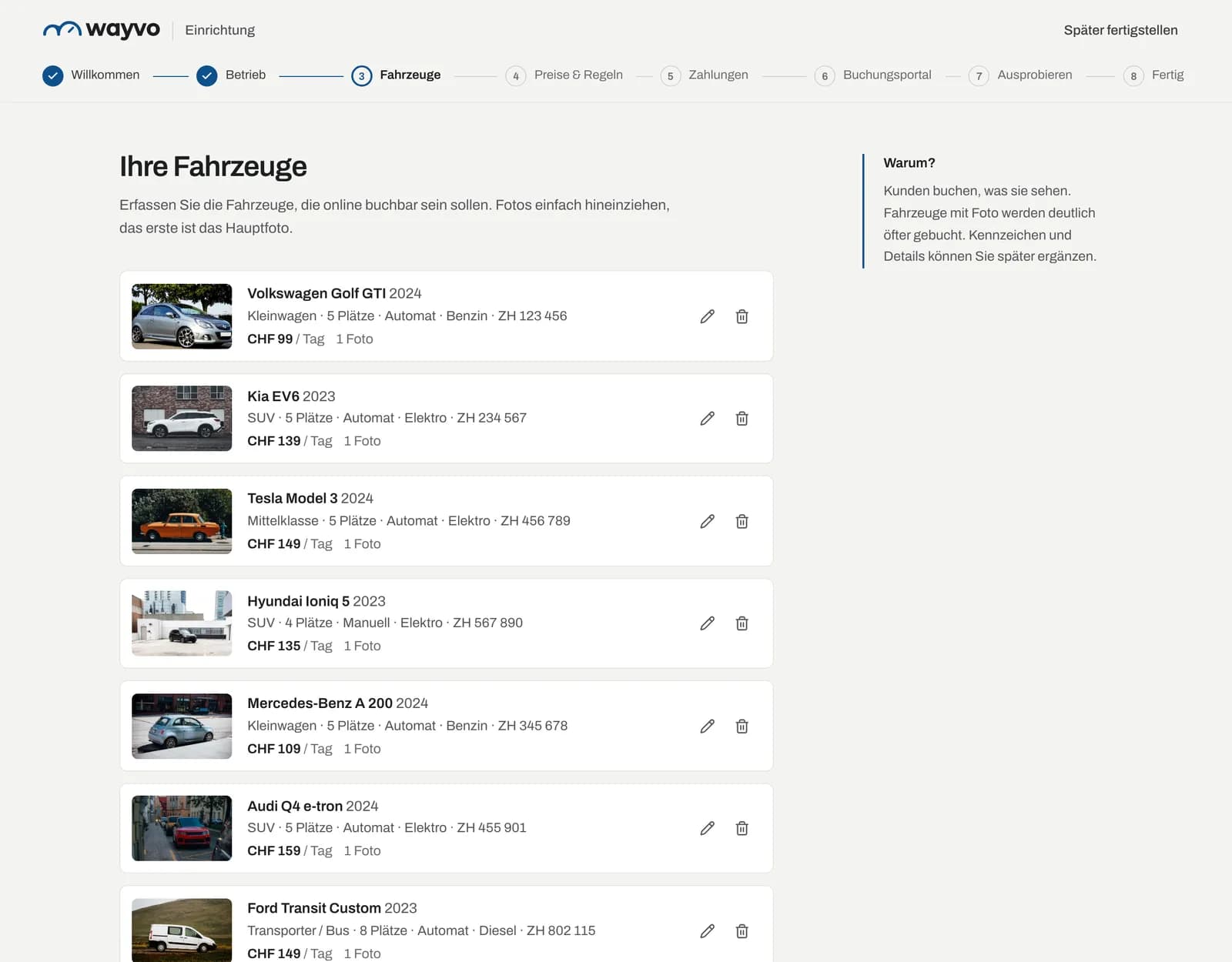Click the Kia EV6 title
Viewport: 1232px width, 962px height.
click(x=273, y=396)
